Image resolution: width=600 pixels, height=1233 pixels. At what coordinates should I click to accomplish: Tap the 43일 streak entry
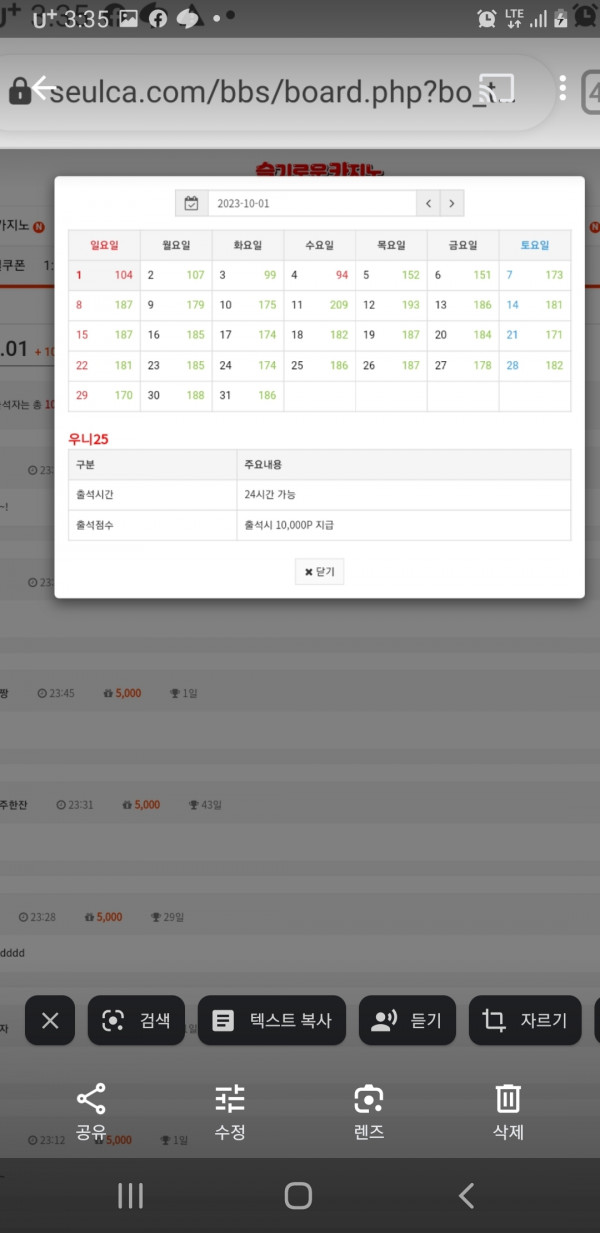pos(204,804)
